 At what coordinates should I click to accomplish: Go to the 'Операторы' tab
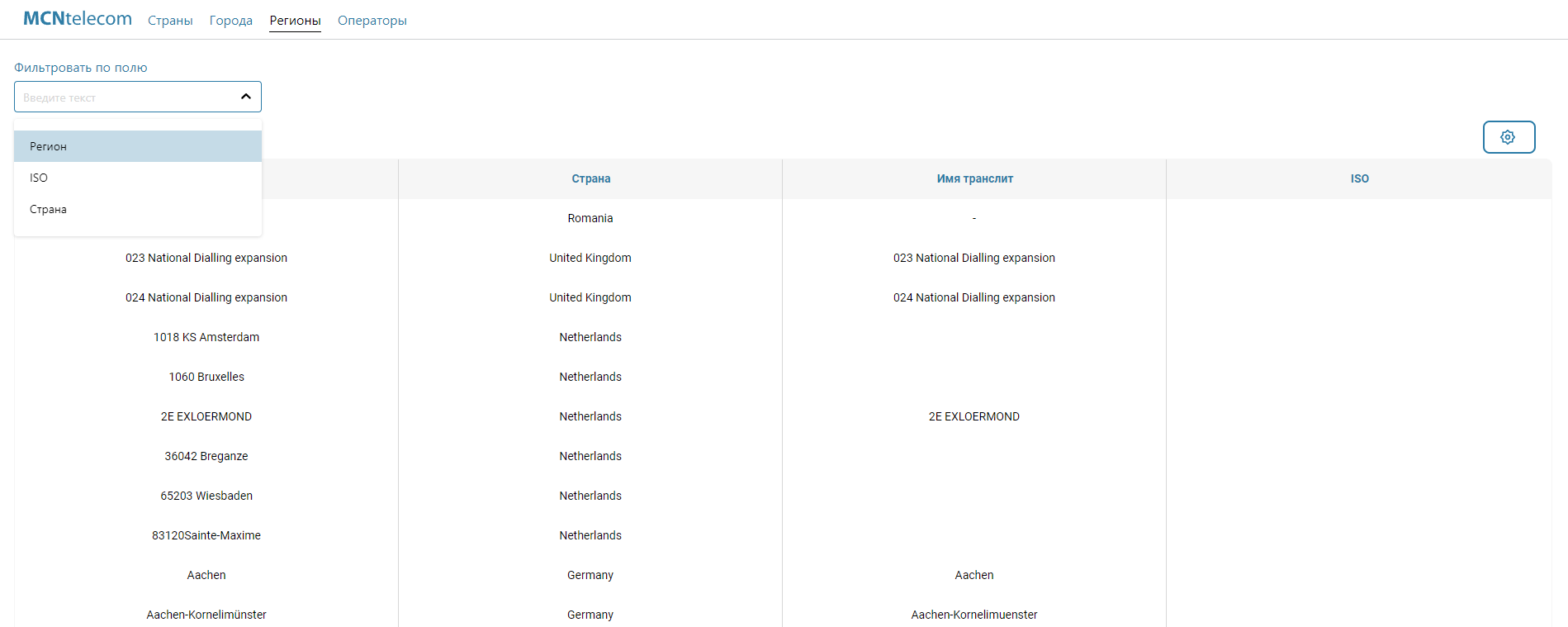pos(372,21)
